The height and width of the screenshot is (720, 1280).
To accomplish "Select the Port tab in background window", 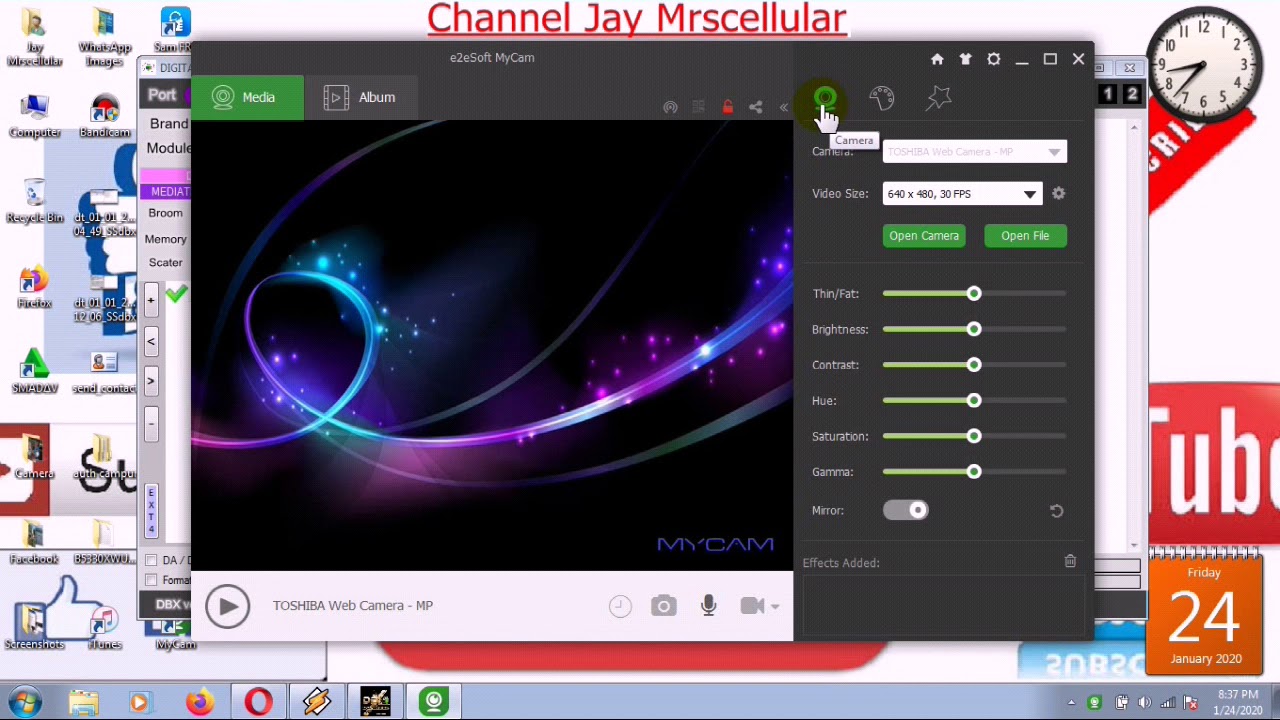I will [x=162, y=95].
